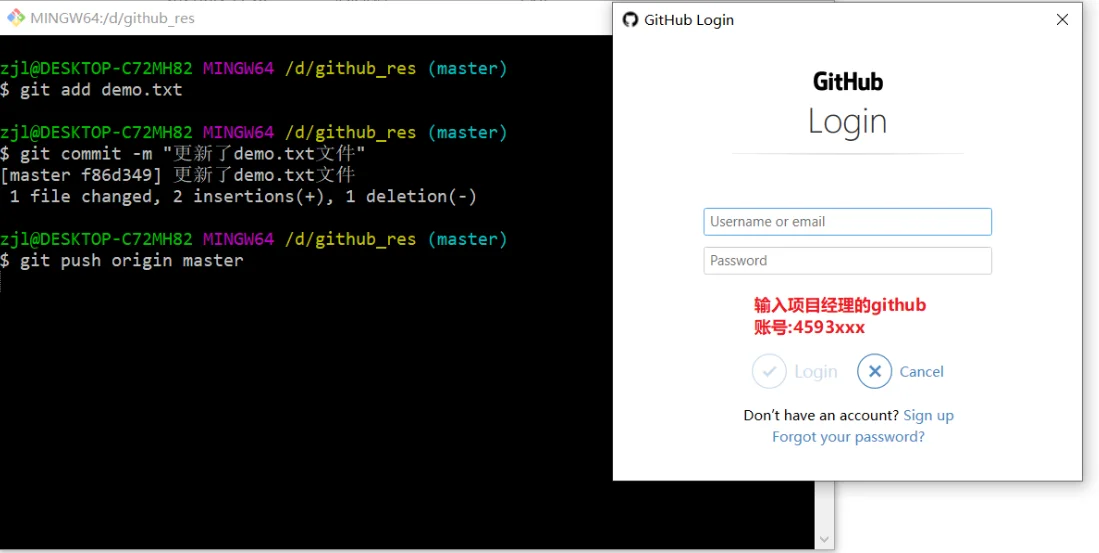Click the terminal scrollbar down arrow
Screen dimensions: 1099x553
point(824,539)
